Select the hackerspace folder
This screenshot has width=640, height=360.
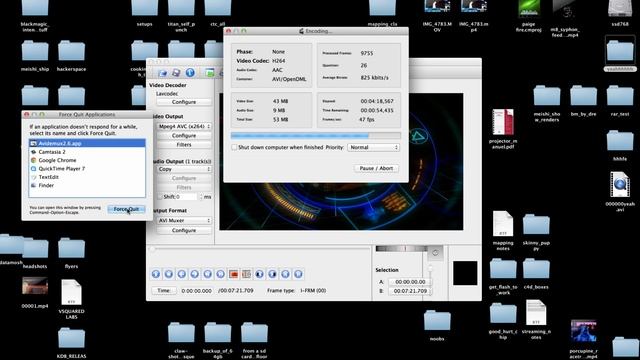71,51
